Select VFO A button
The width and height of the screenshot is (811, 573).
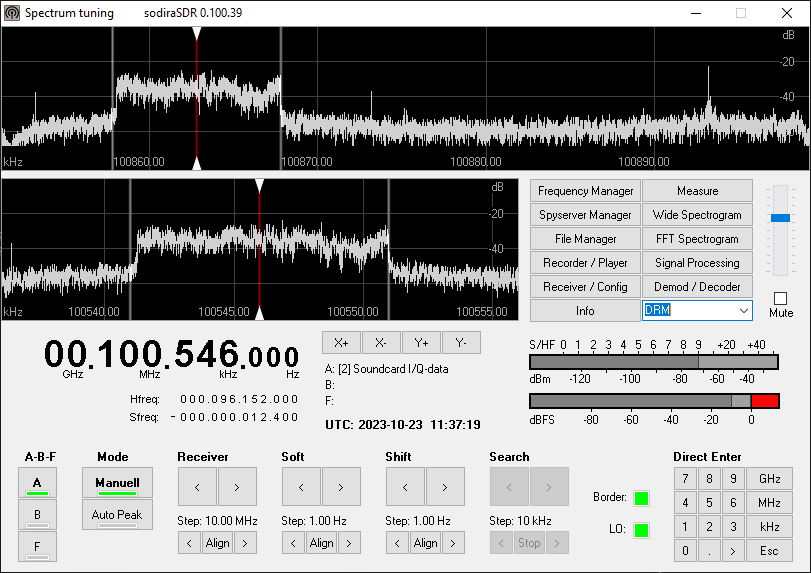(37, 484)
